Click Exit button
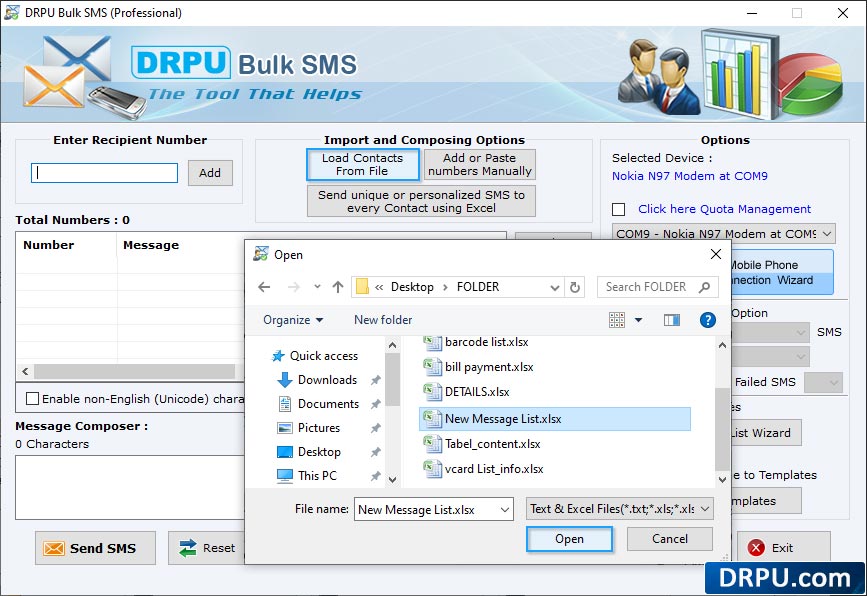867x596 pixels. pos(784,548)
